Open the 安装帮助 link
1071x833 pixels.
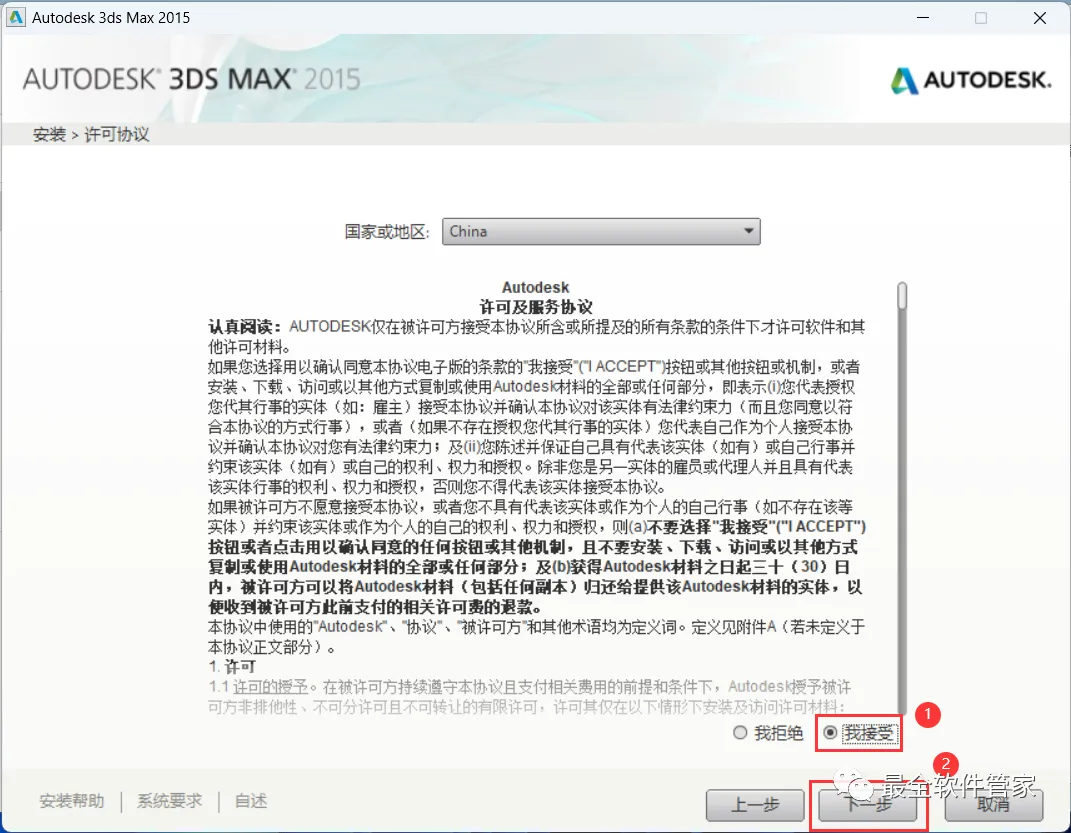(72, 801)
